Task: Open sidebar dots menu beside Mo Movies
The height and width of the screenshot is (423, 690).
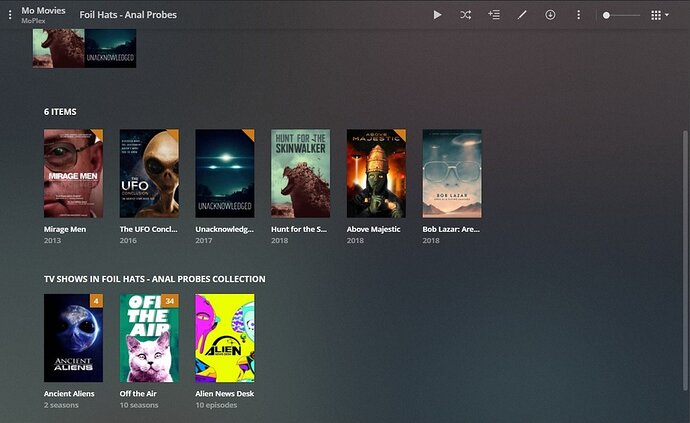Action: click(10, 15)
